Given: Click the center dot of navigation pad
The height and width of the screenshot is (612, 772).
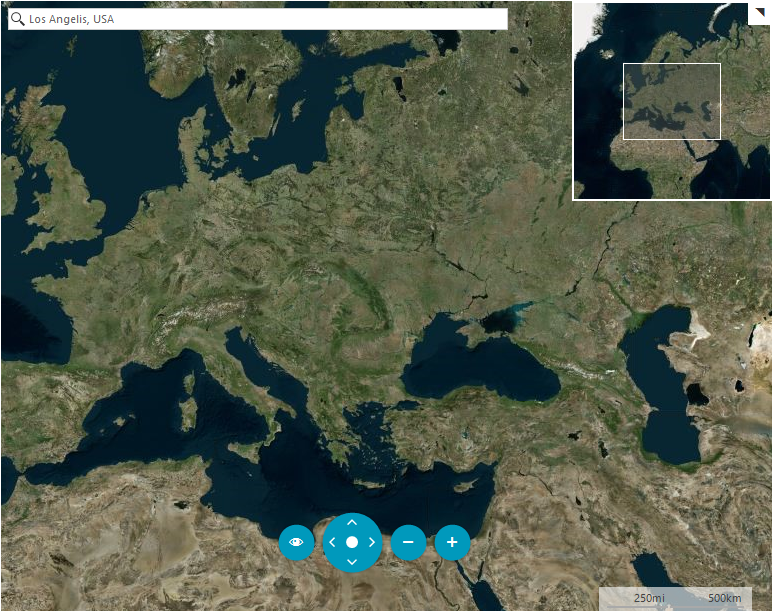Looking at the screenshot, I should point(352,542).
